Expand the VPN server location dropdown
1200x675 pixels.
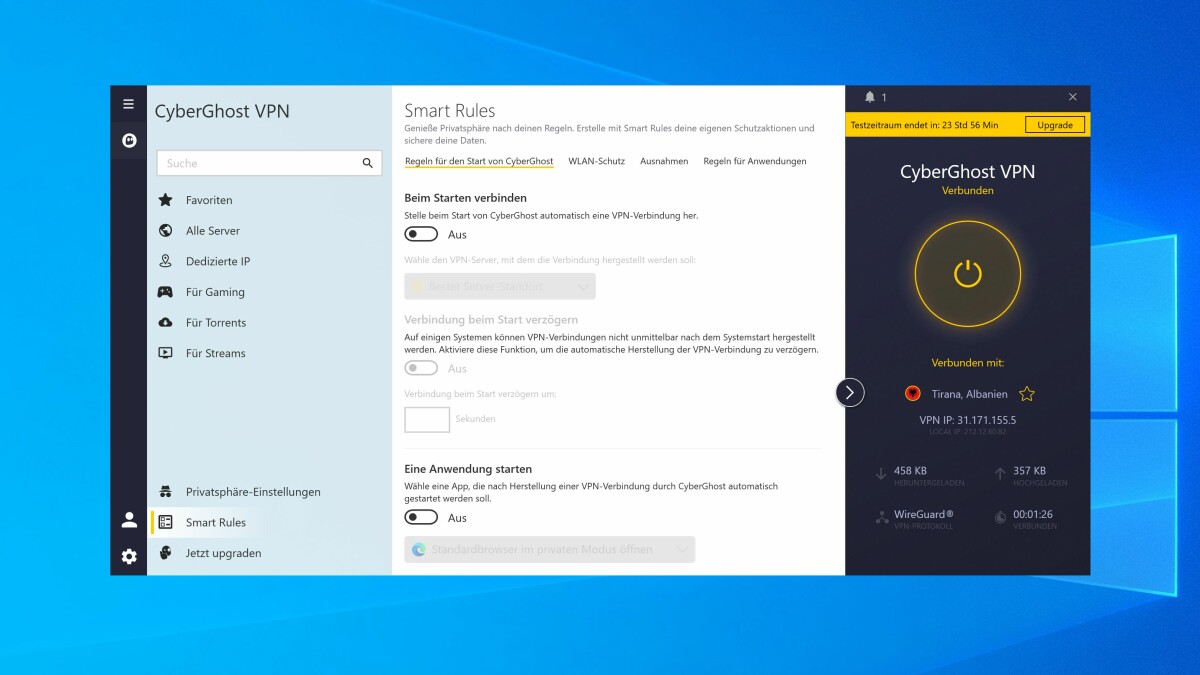tap(500, 286)
